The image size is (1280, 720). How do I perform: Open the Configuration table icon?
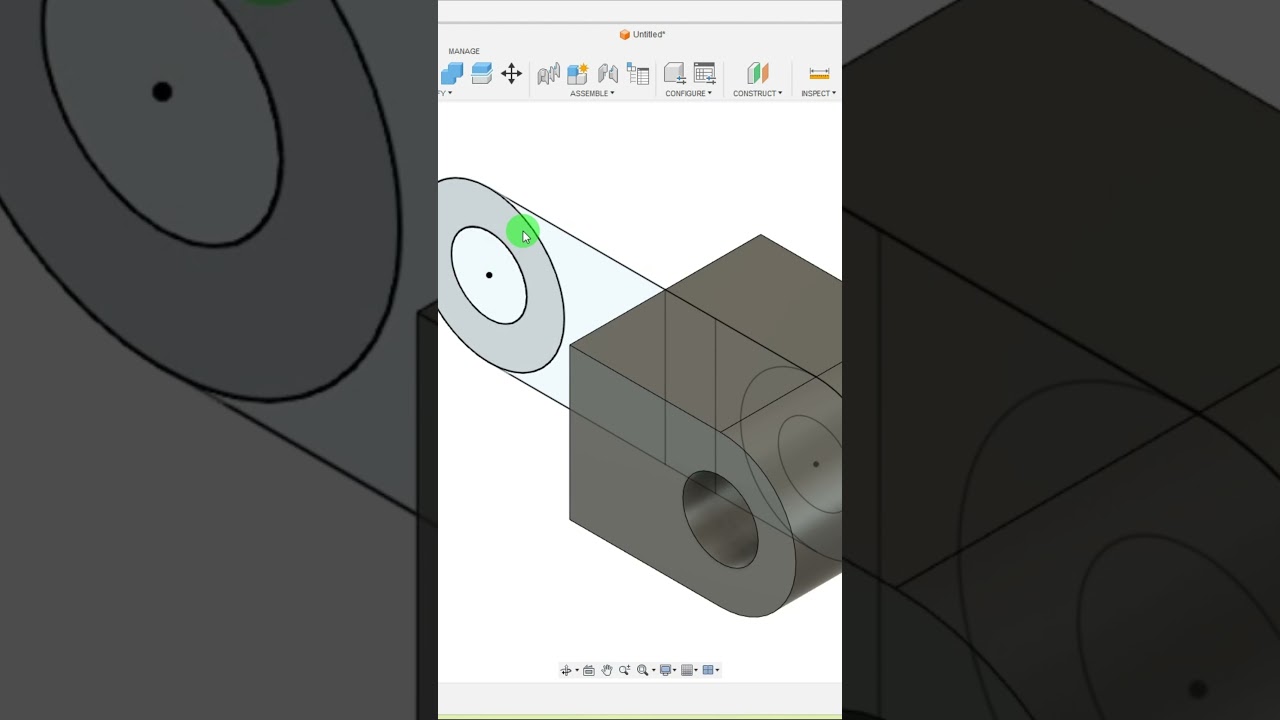click(x=705, y=74)
